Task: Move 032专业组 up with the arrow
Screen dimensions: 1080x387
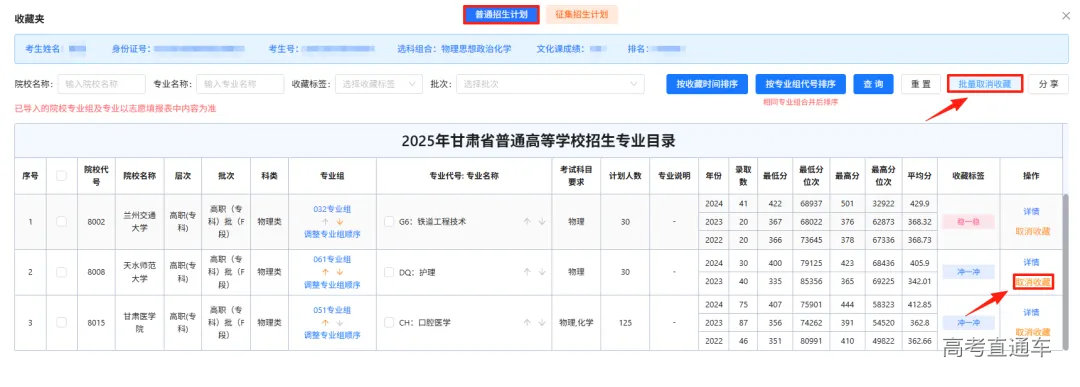Action: tap(325, 222)
